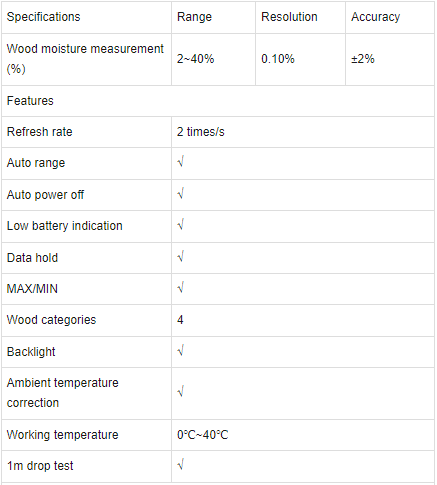
Task: Select the Wood moisture measurement label
Action: pyautogui.click(x=85, y=59)
